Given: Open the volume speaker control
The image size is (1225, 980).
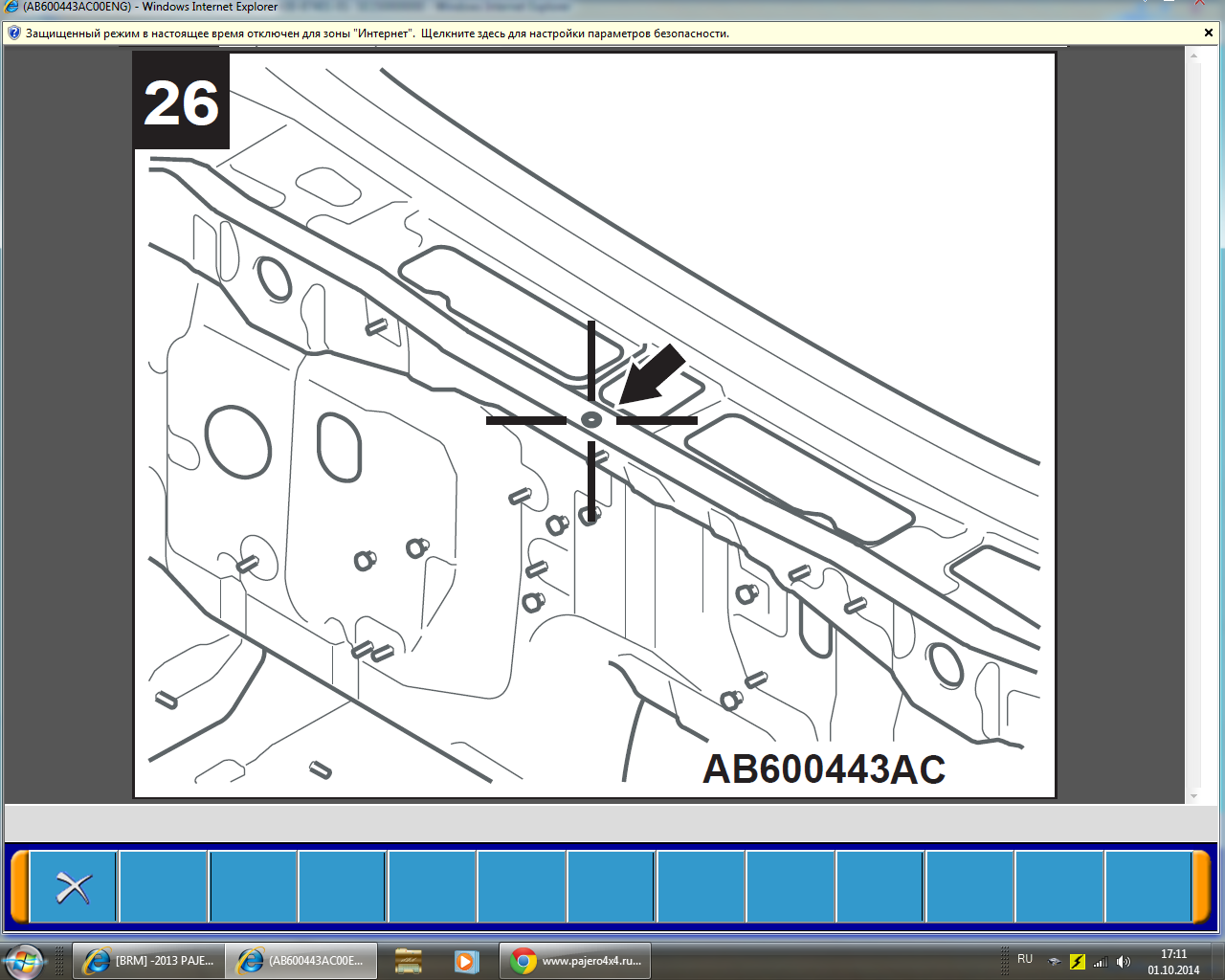Looking at the screenshot, I should click(1124, 962).
